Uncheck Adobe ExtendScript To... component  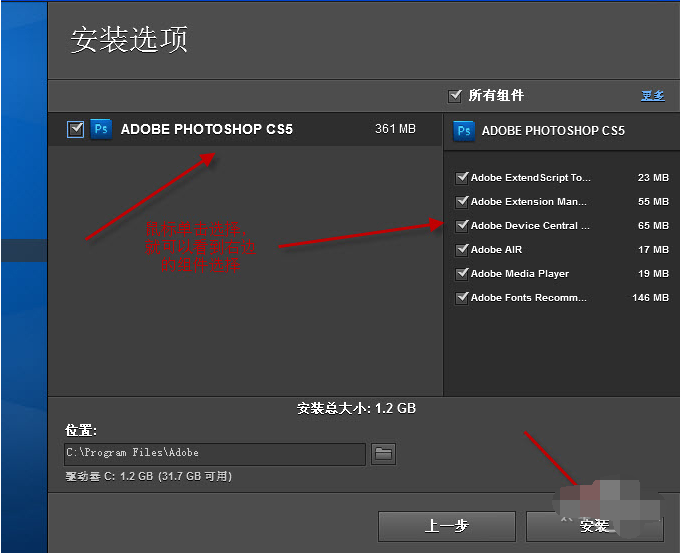tap(462, 178)
